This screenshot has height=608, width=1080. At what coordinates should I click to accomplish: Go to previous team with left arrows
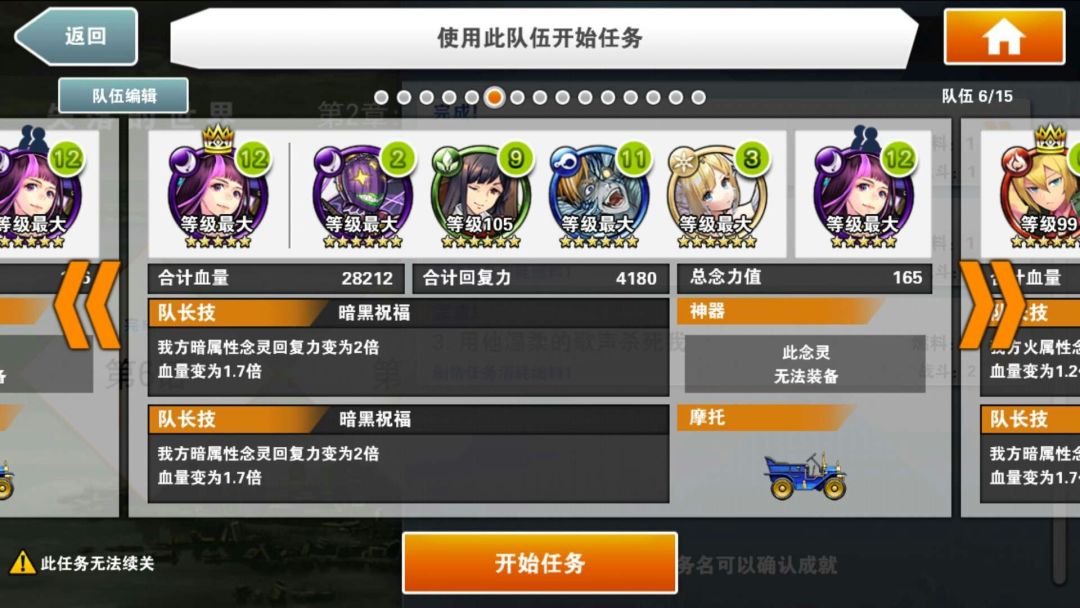(x=87, y=304)
